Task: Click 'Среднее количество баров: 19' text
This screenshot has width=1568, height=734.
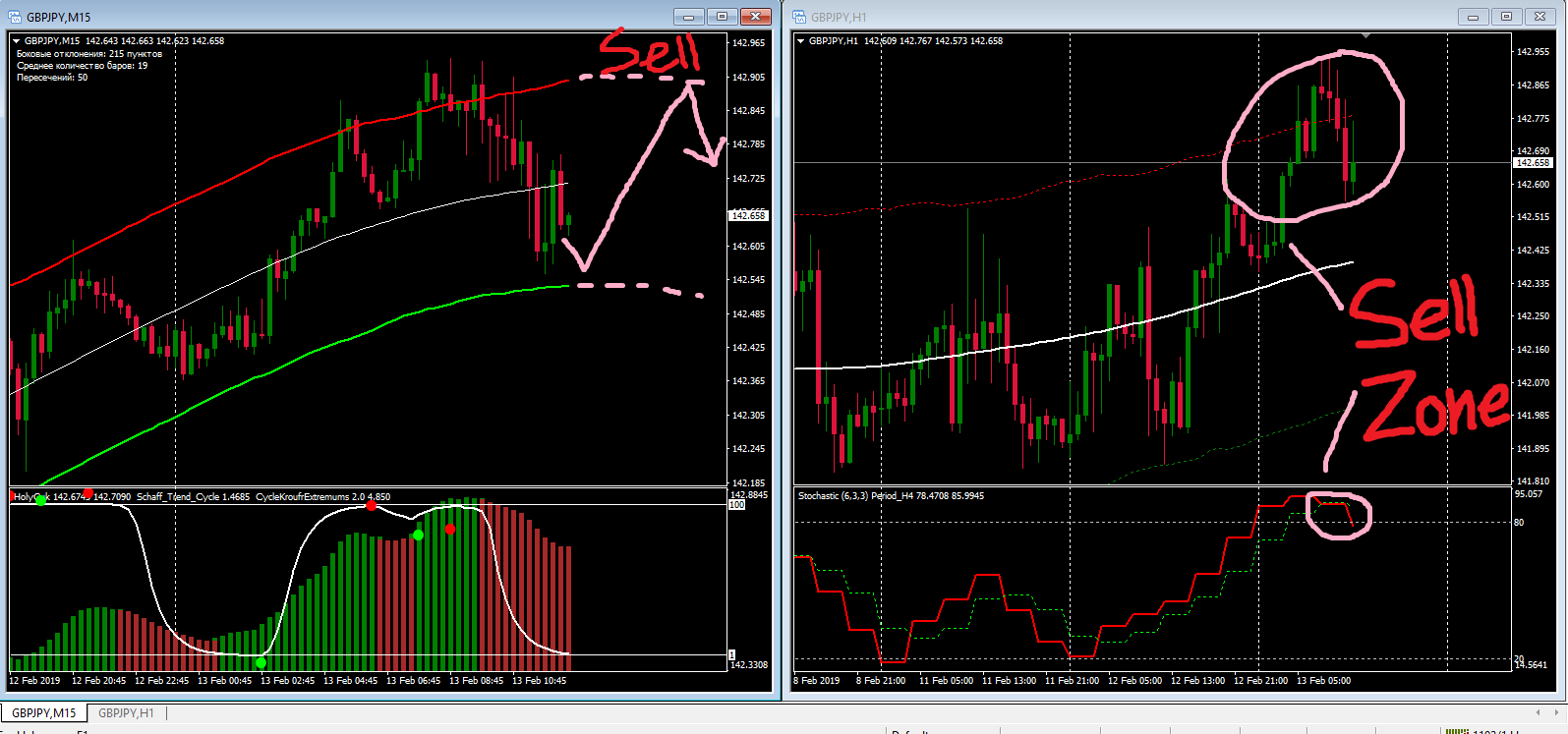Action: [x=83, y=66]
